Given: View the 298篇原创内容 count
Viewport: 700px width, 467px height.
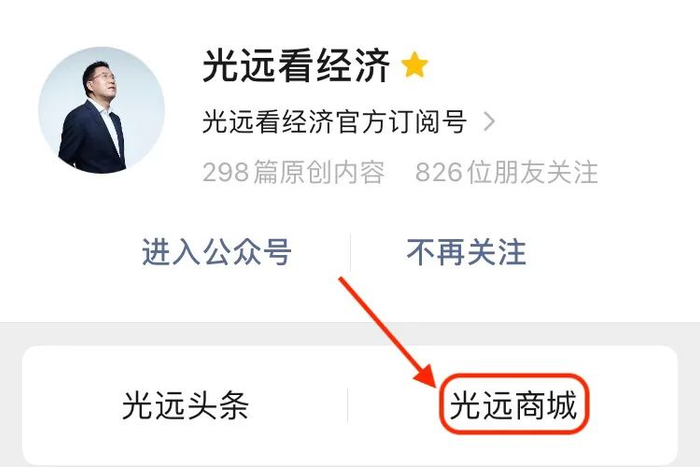Looking at the screenshot, I should 293,172.
